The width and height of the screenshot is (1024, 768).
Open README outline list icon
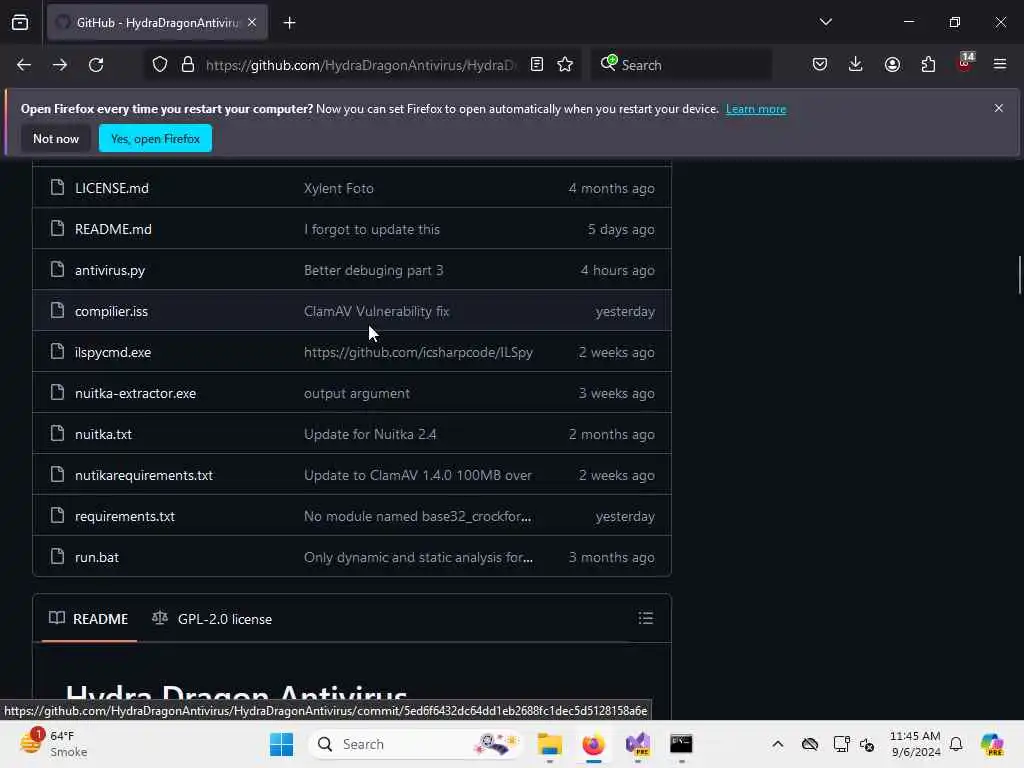coord(646,618)
